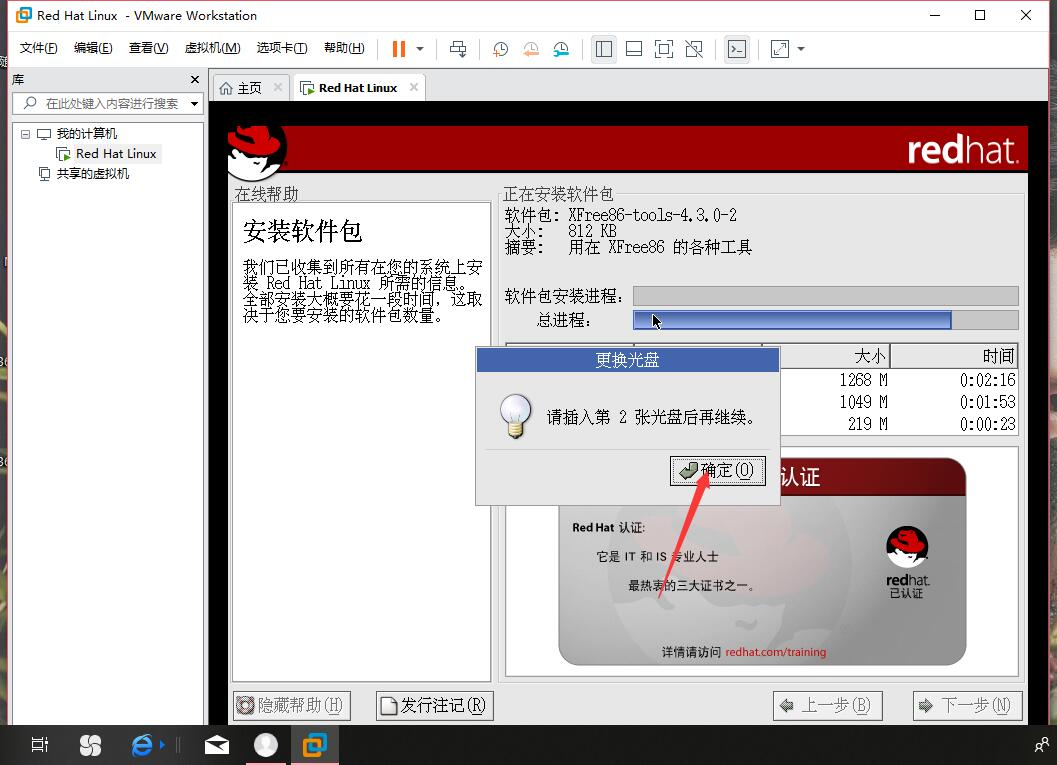Open the stretch display dropdown arrow
The image size is (1057, 765).
pyautogui.click(x=801, y=49)
